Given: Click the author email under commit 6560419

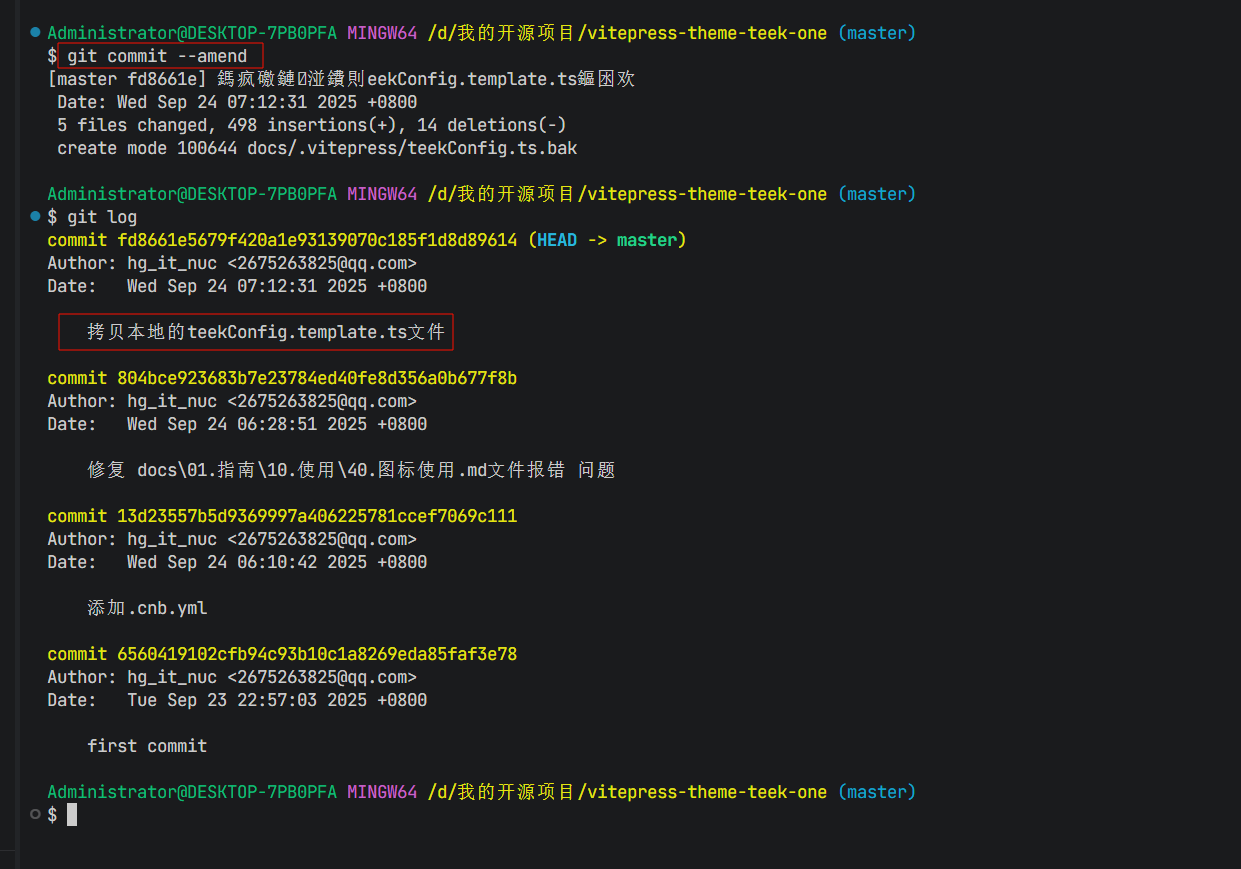Looking at the screenshot, I should 321,677.
